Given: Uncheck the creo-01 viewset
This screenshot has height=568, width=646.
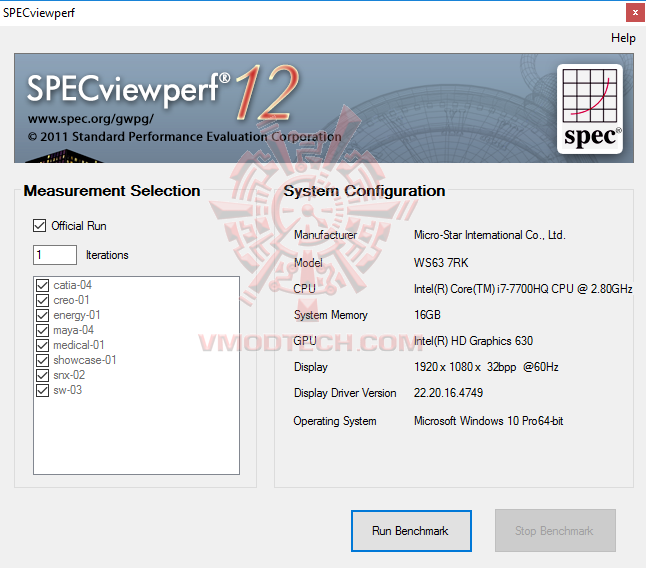Looking at the screenshot, I should (x=42, y=300).
